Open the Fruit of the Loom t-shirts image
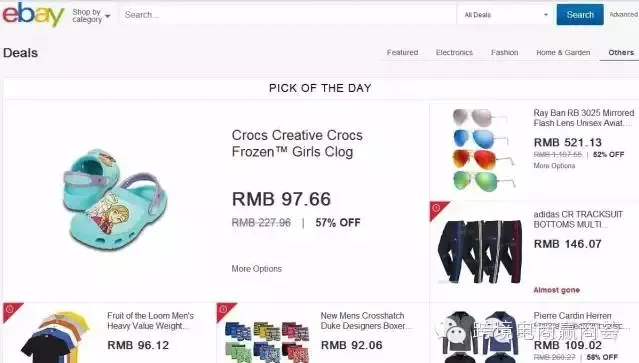The image size is (639, 363). click(55, 337)
